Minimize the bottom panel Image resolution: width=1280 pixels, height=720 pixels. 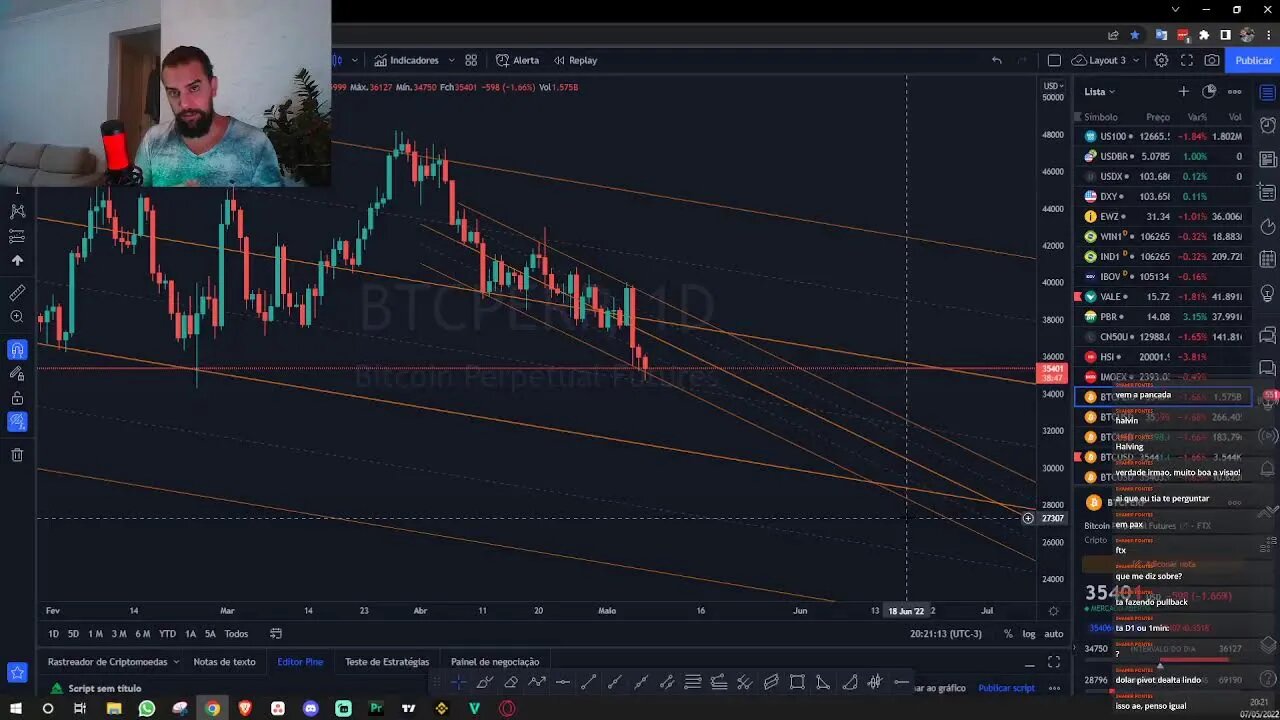pyautogui.click(x=1029, y=663)
